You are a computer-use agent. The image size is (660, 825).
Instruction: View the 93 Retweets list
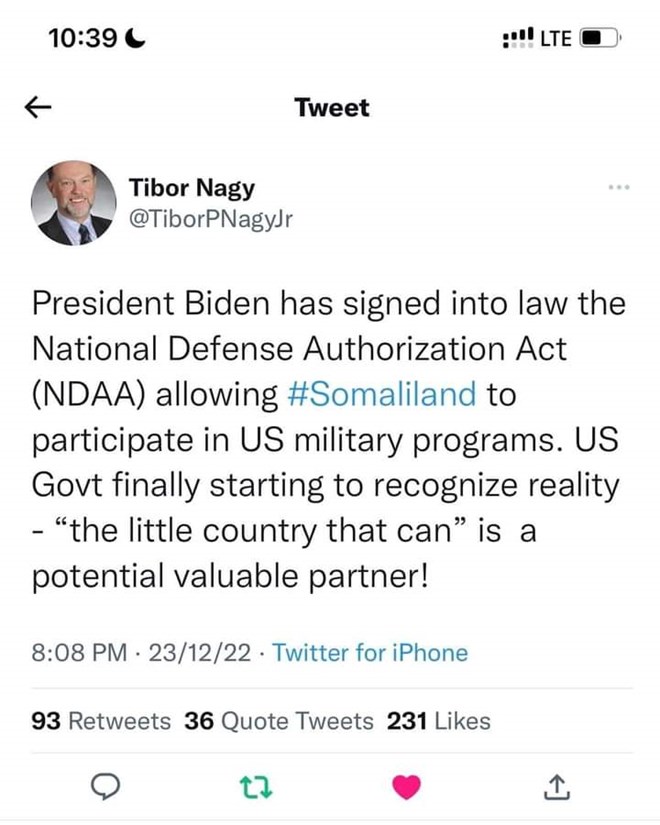pyautogui.click(x=101, y=720)
